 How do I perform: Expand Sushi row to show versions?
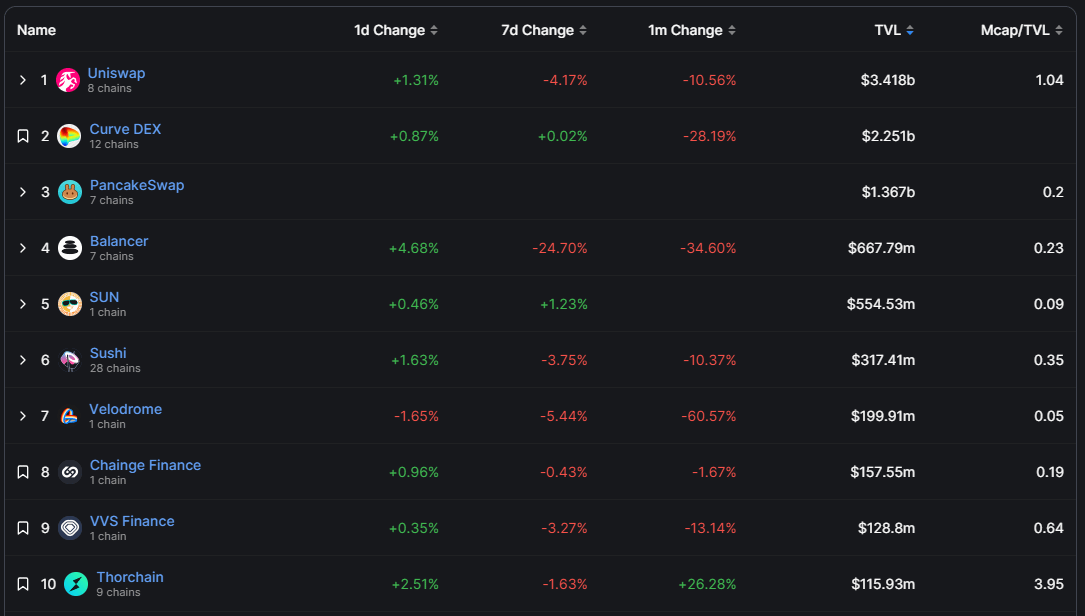point(23,360)
